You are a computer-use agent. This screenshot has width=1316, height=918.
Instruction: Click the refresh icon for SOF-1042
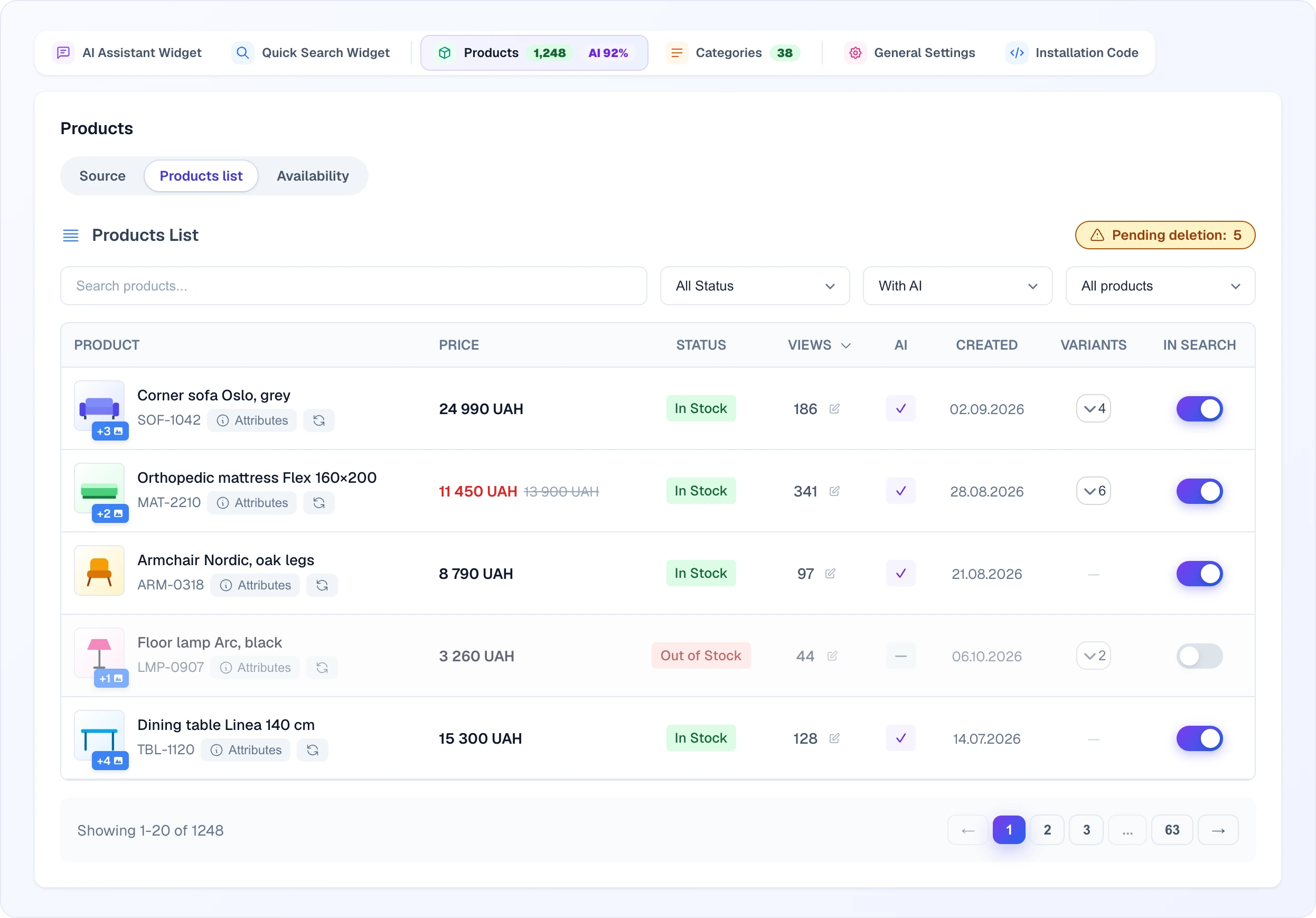coord(319,420)
